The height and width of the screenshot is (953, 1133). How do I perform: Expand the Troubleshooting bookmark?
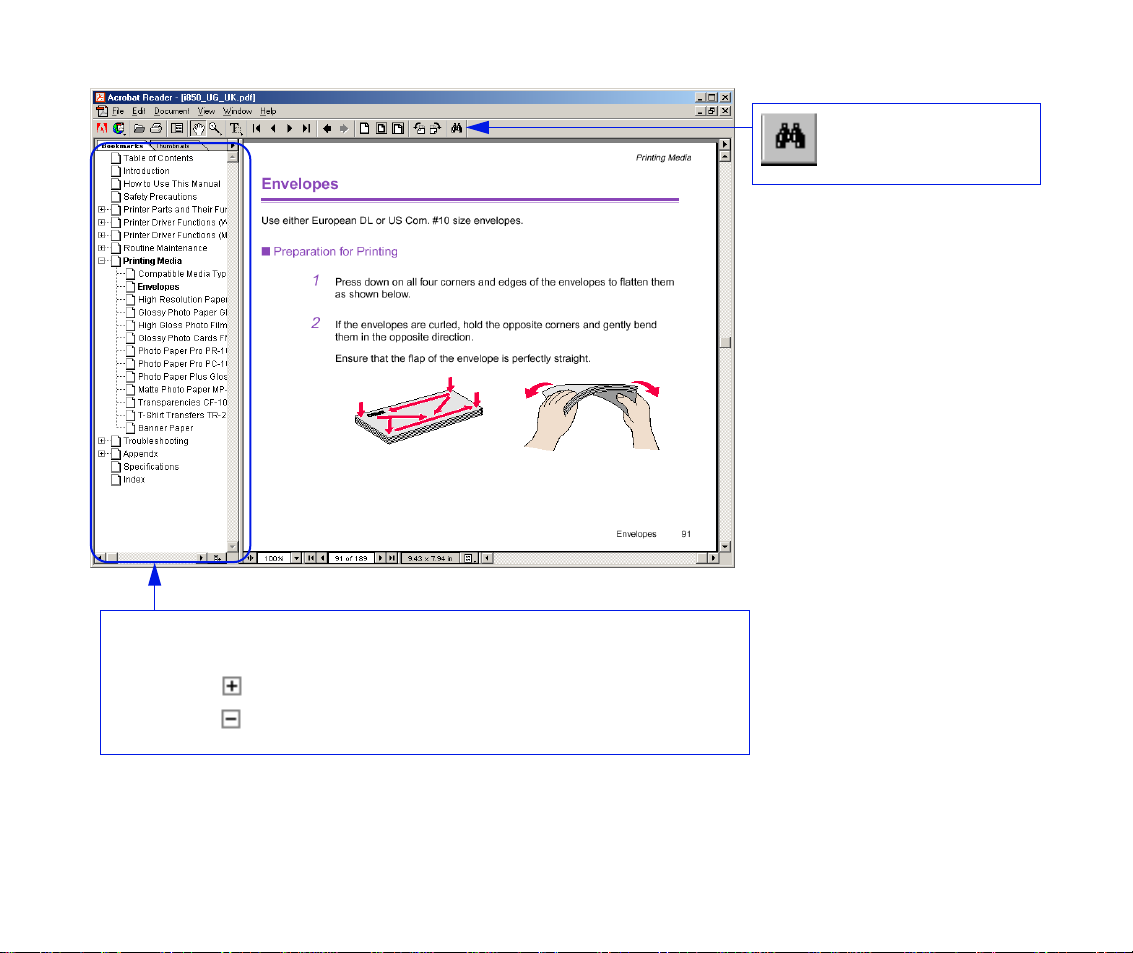click(x=102, y=441)
